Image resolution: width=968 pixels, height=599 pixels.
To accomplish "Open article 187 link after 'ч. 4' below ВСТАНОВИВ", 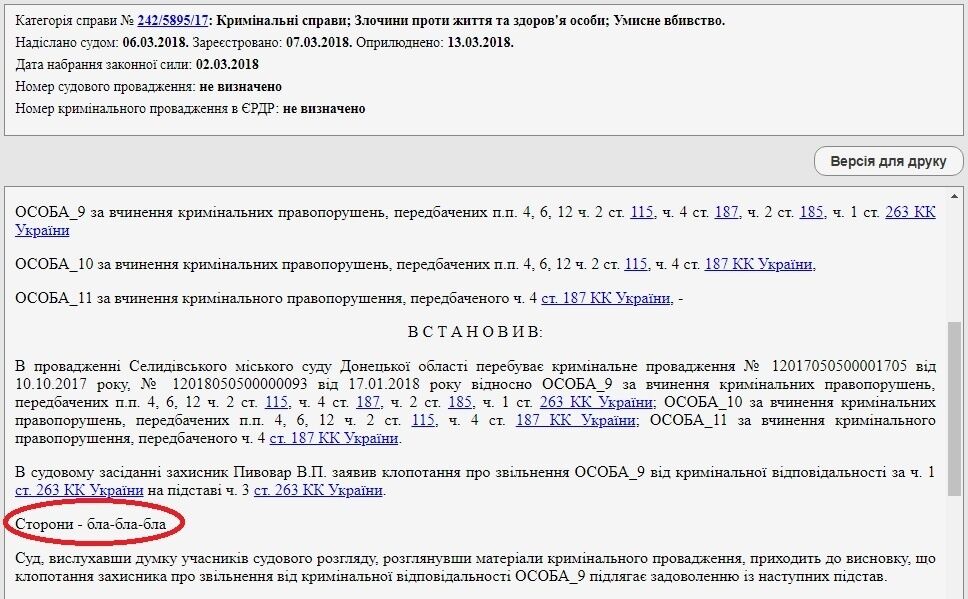I will [x=368, y=402].
